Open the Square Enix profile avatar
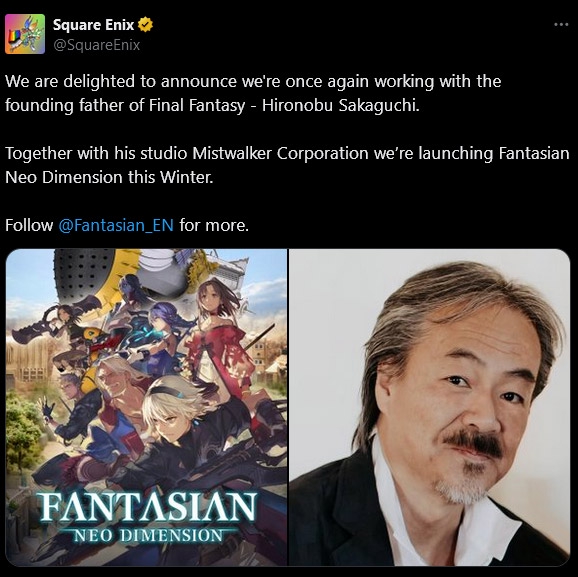The height and width of the screenshot is (577, 578). [25, 34]
